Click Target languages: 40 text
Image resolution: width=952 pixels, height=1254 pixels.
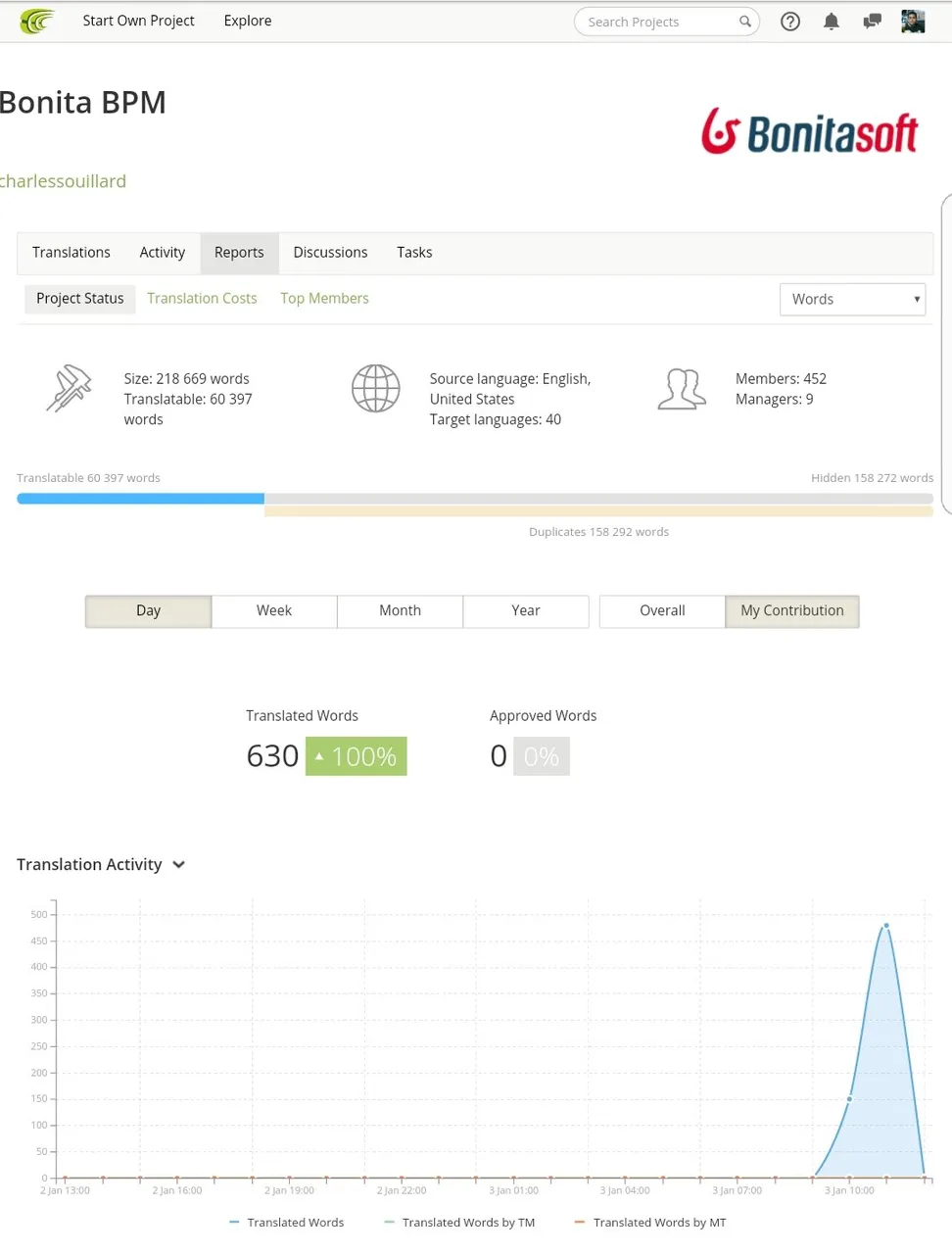click(x=495, y=420)
